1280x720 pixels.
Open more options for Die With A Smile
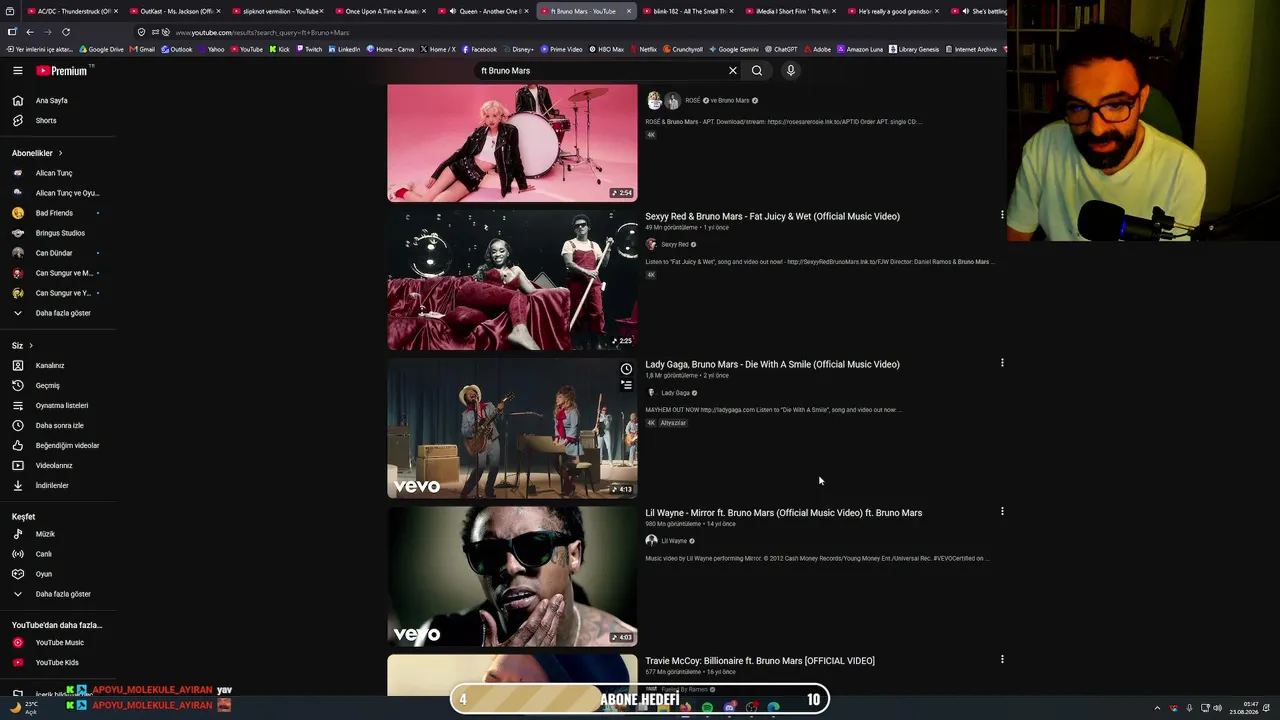tap(1002, 363)
